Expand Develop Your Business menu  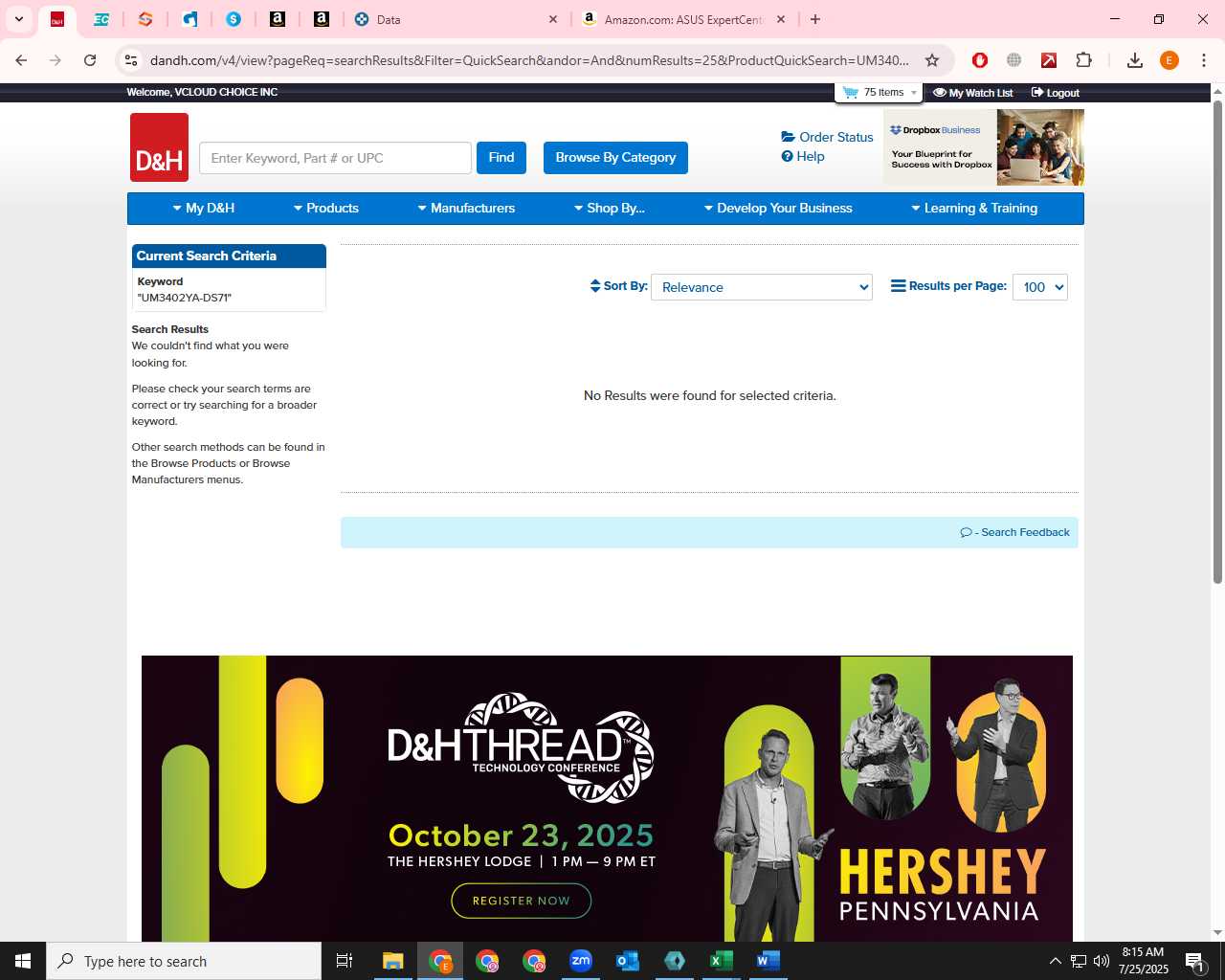click(x=777, y=208)
